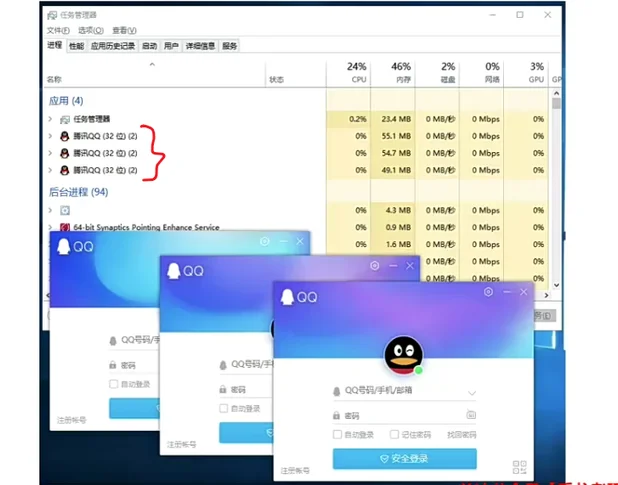Click settings gear in the middle QQ window
Image resolution: width=618 pixels, height=485 pixels.
click(374, 266)
